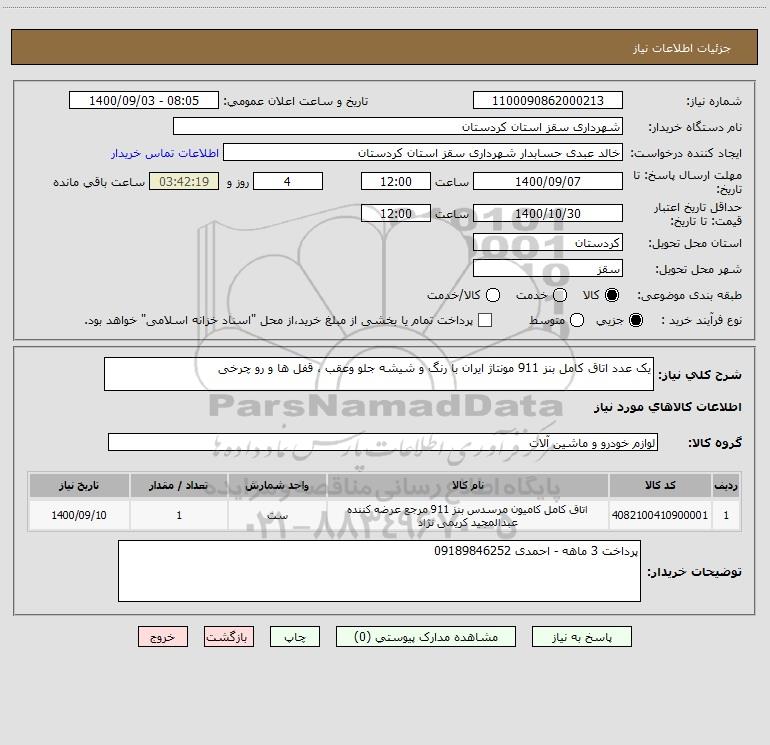Click the buyer organization name field
770x745 pixels.
[x=398, y=127]
